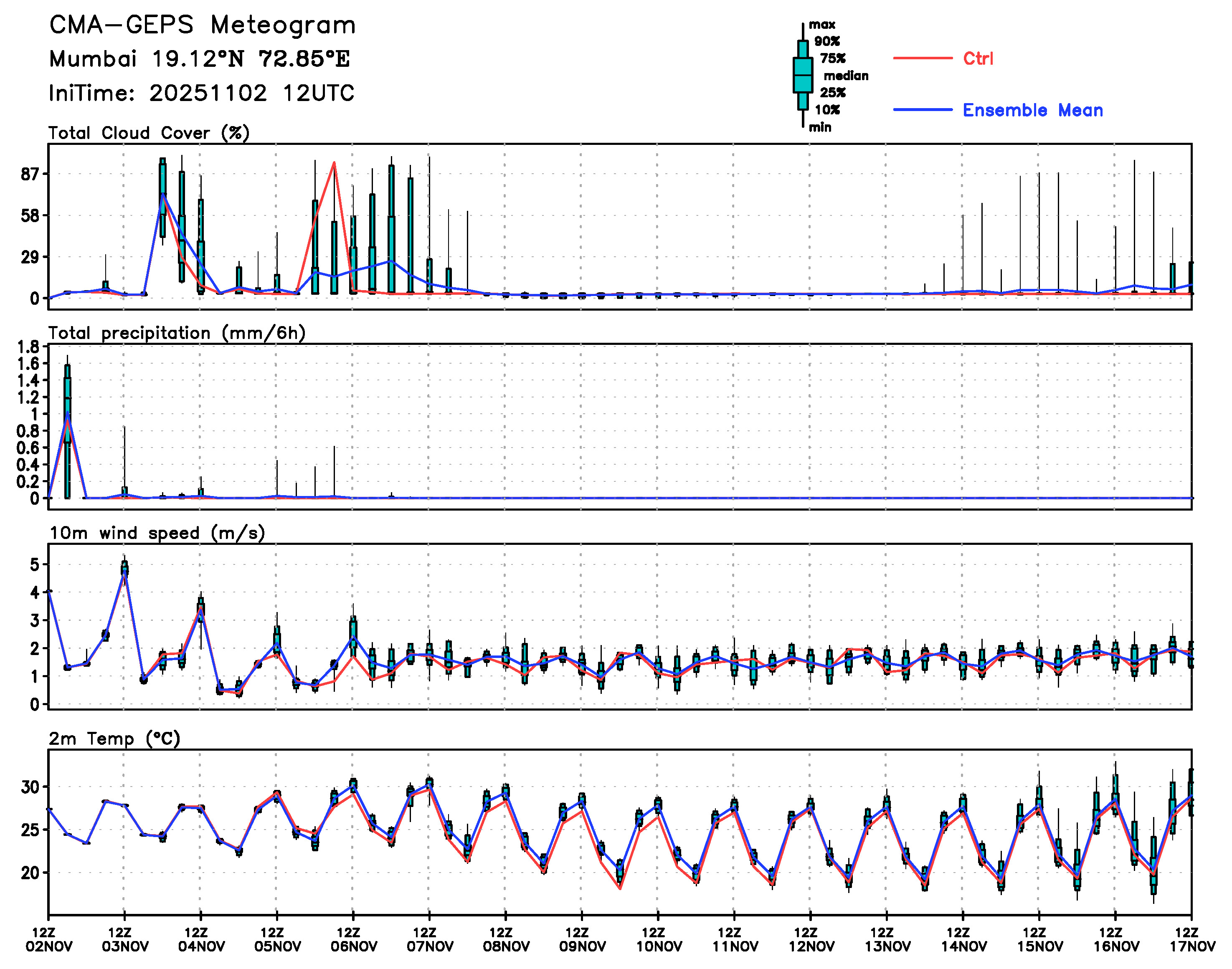The height and width of the screenshot is (969, 1232).
Task: Click the Total precipitation panel title
Action: [x=177, y=333]
